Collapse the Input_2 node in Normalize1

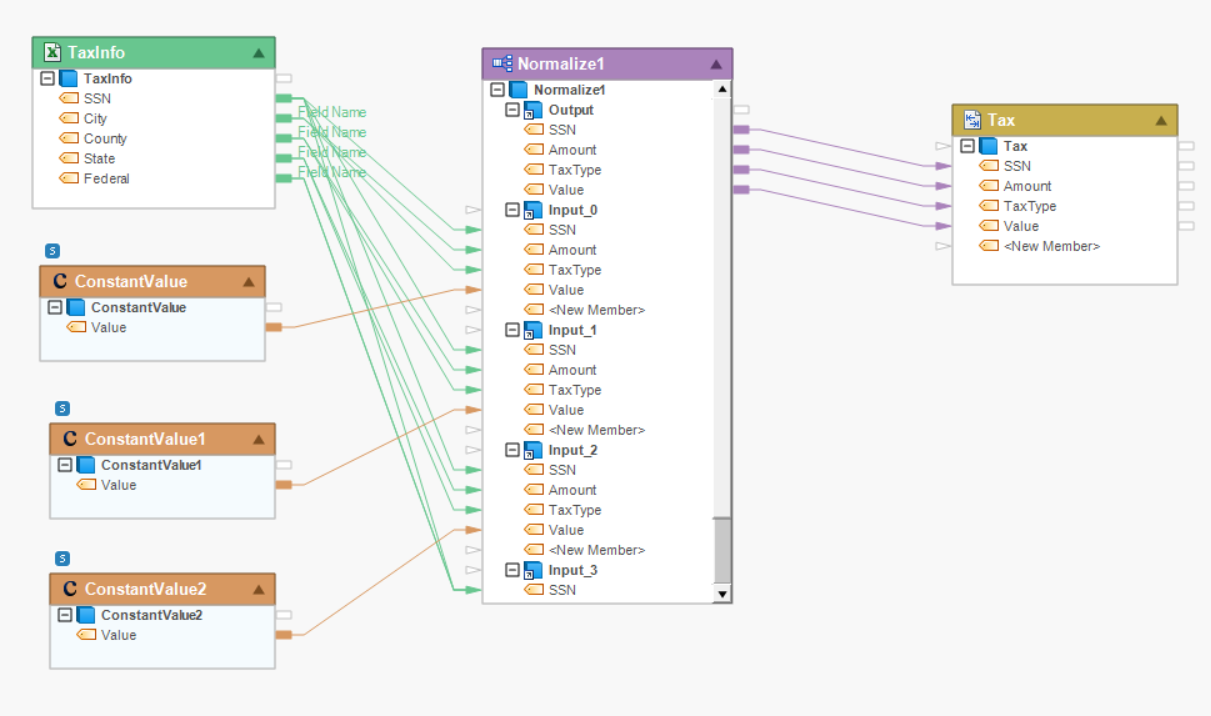512,450
